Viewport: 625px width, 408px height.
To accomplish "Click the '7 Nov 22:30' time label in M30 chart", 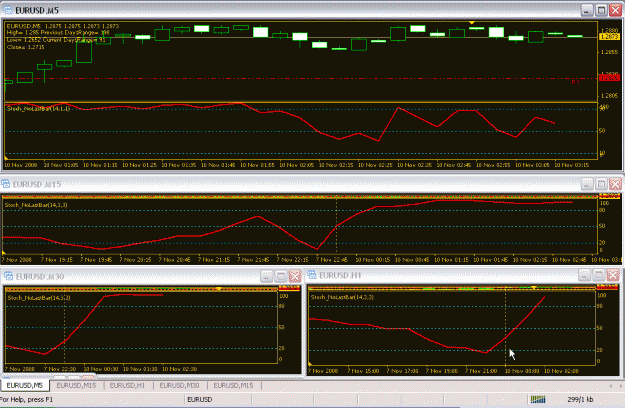I will (x=60, y=369).
